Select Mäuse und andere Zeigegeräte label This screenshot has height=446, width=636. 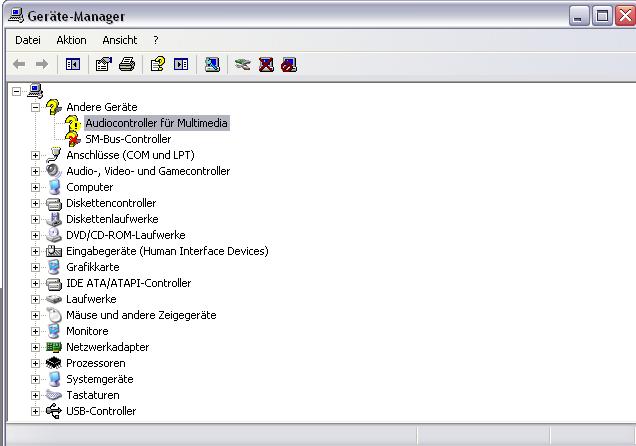[x=141, y=315]
